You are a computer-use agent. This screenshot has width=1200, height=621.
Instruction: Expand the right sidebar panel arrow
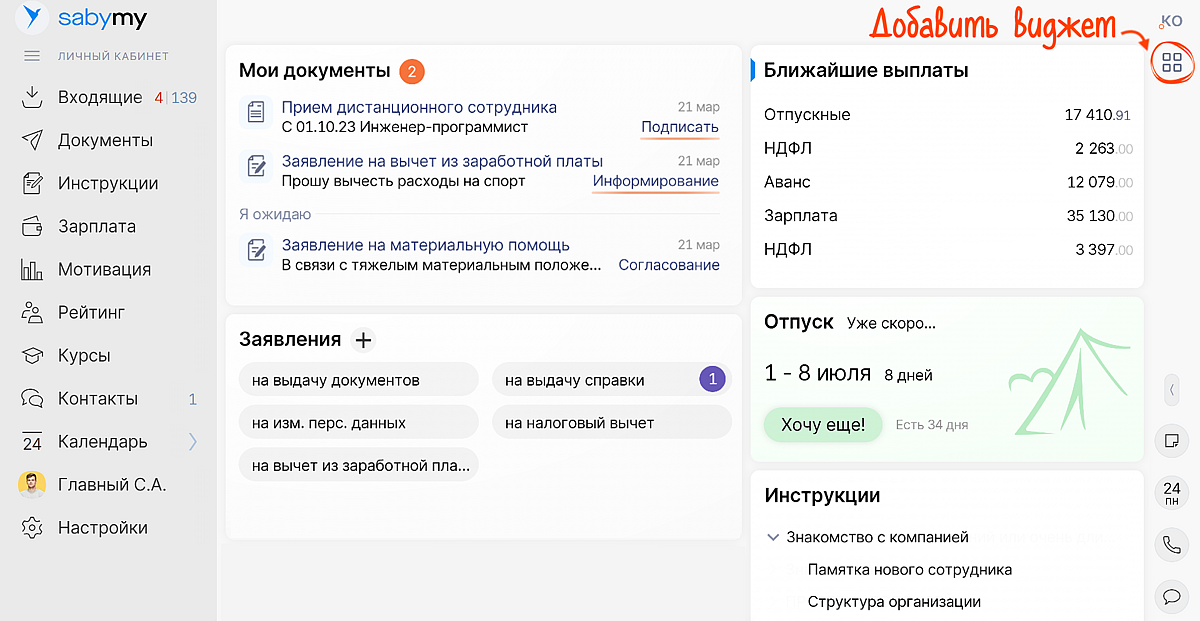click(1171, 390)
